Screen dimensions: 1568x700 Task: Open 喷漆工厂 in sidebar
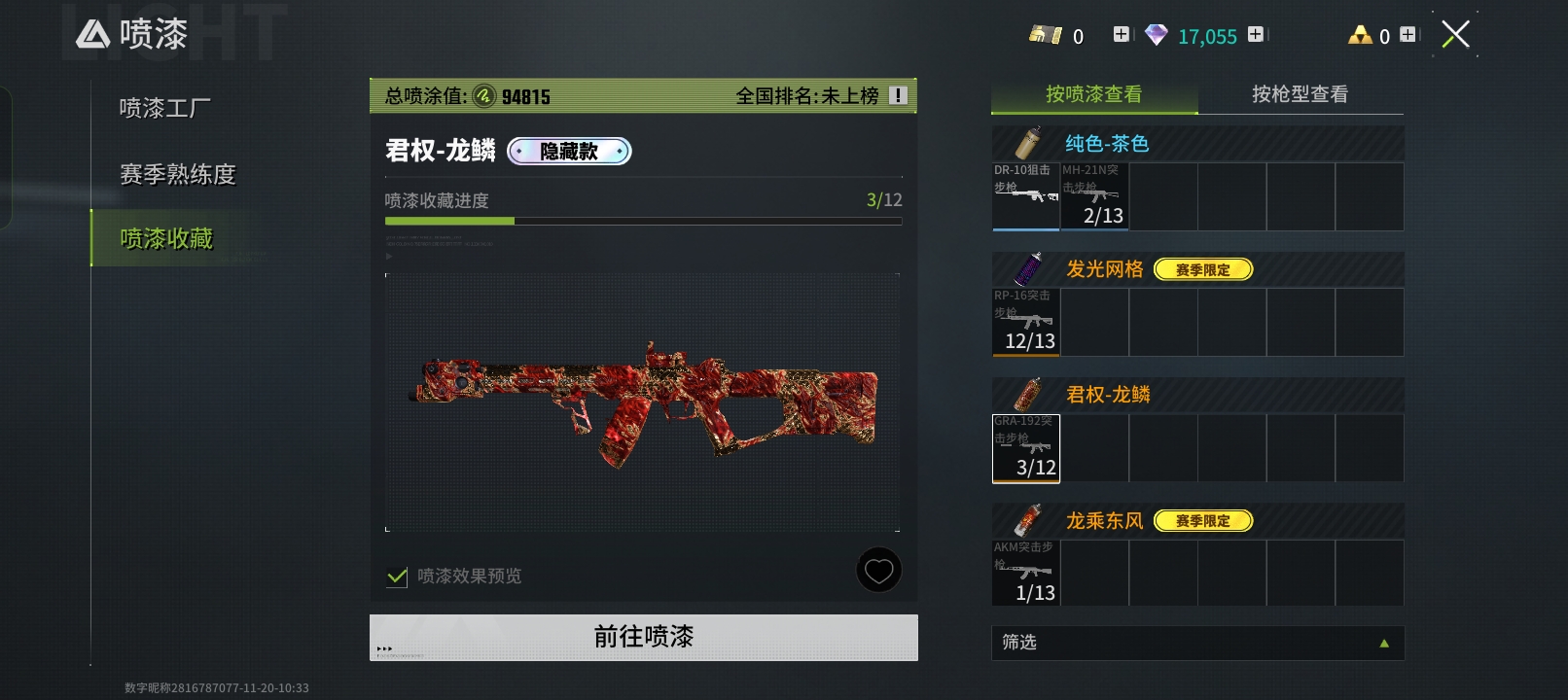(x=165, y=108)
